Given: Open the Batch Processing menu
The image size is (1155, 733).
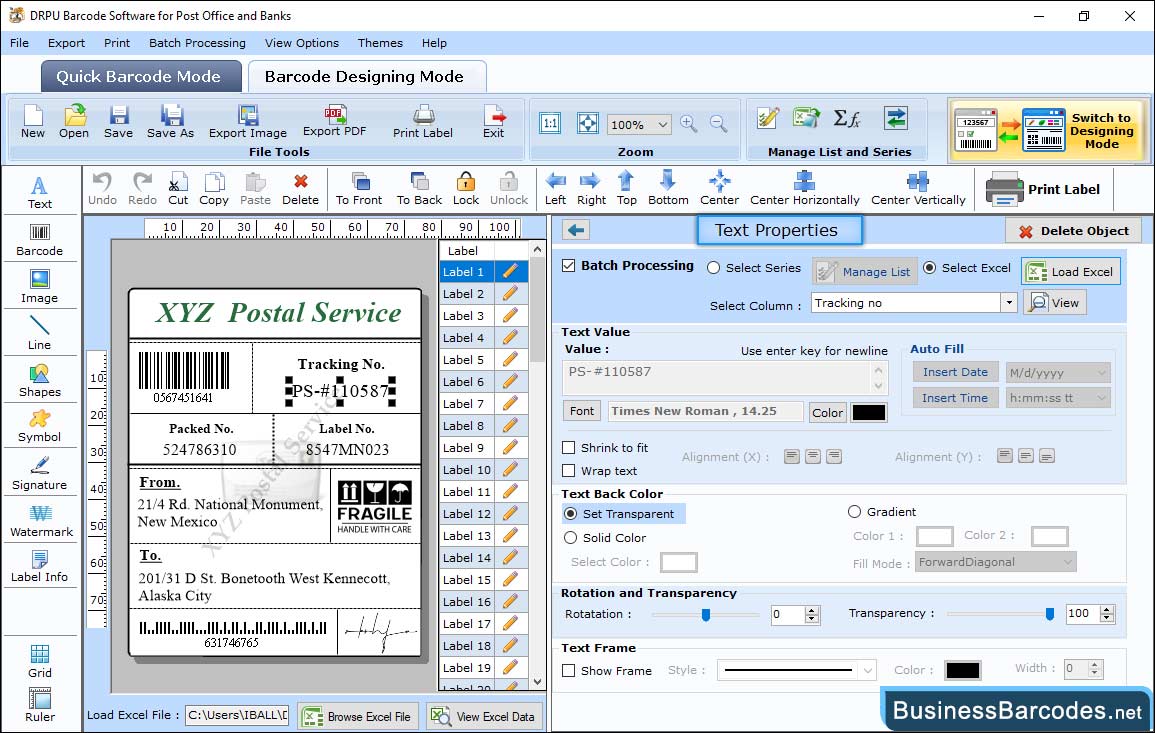Looking at the screenshot, I should coord(197,43).
